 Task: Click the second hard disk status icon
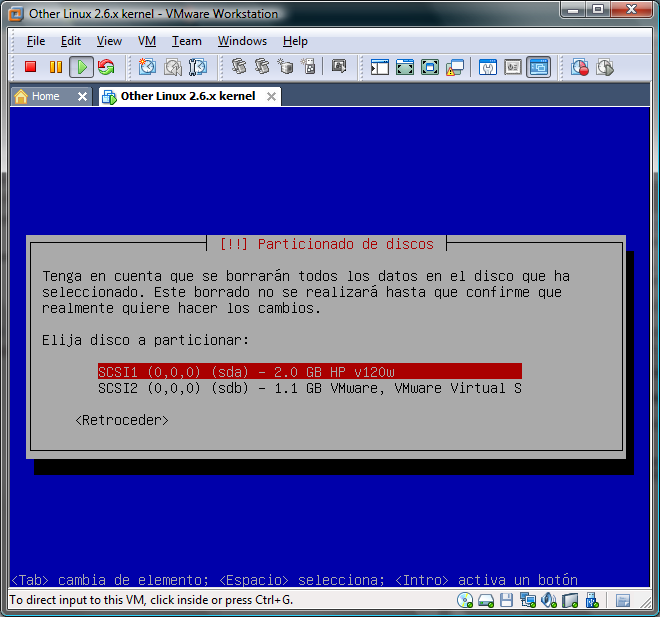click(570, 601)
